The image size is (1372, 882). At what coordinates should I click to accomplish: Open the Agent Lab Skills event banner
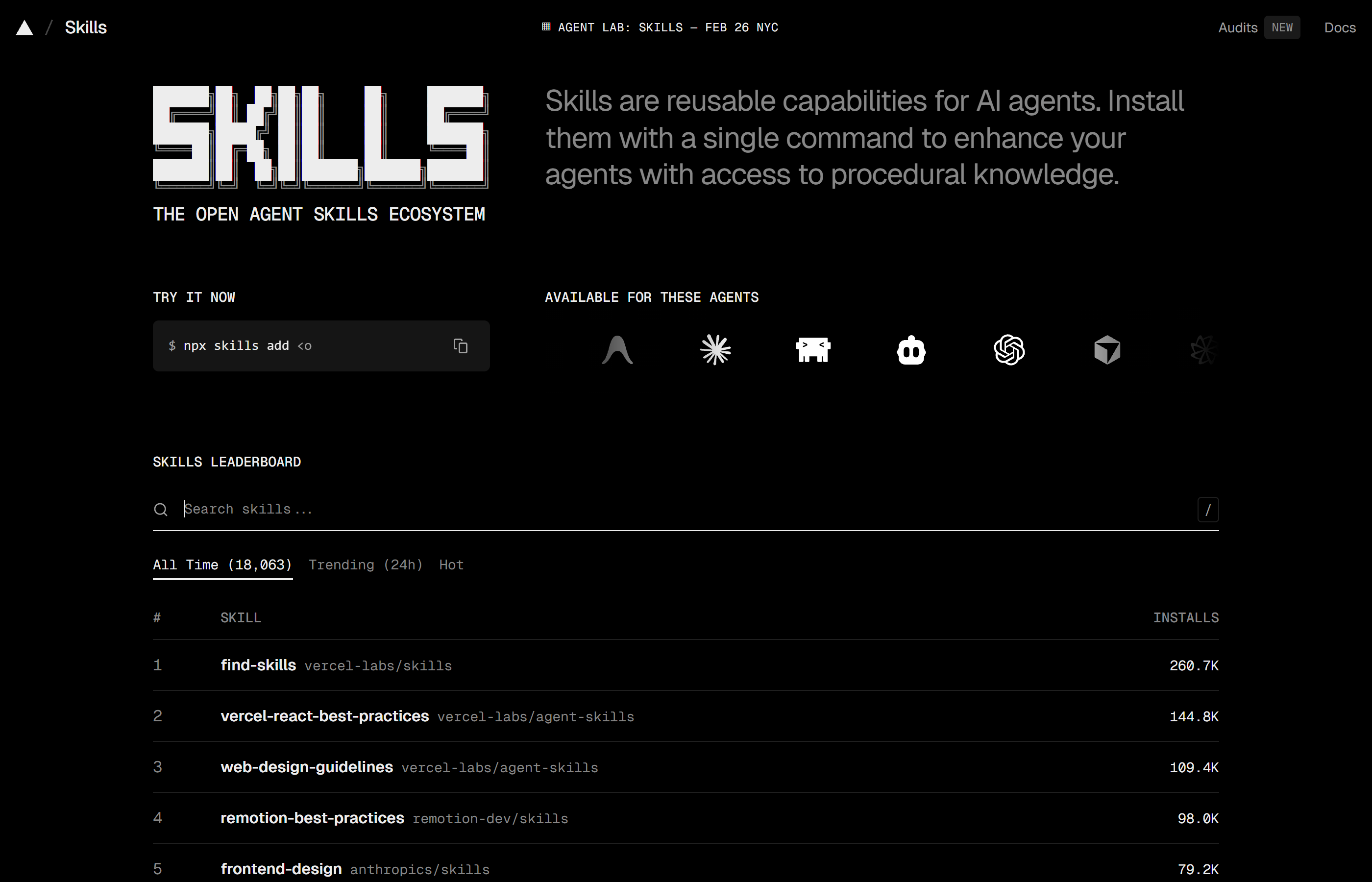(x=660, y=27)
